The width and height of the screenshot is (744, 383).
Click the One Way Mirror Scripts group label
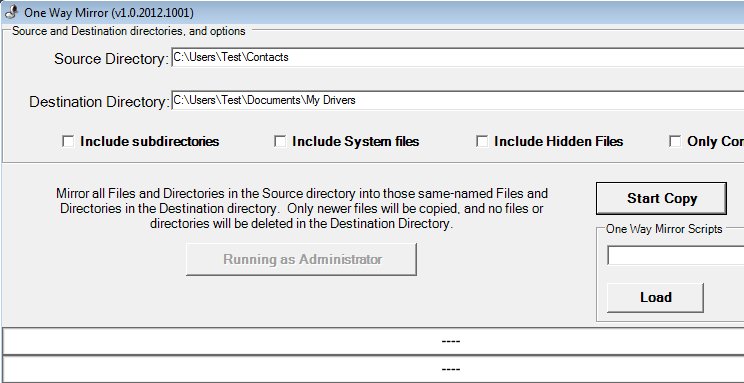click(x=664, y=229)
